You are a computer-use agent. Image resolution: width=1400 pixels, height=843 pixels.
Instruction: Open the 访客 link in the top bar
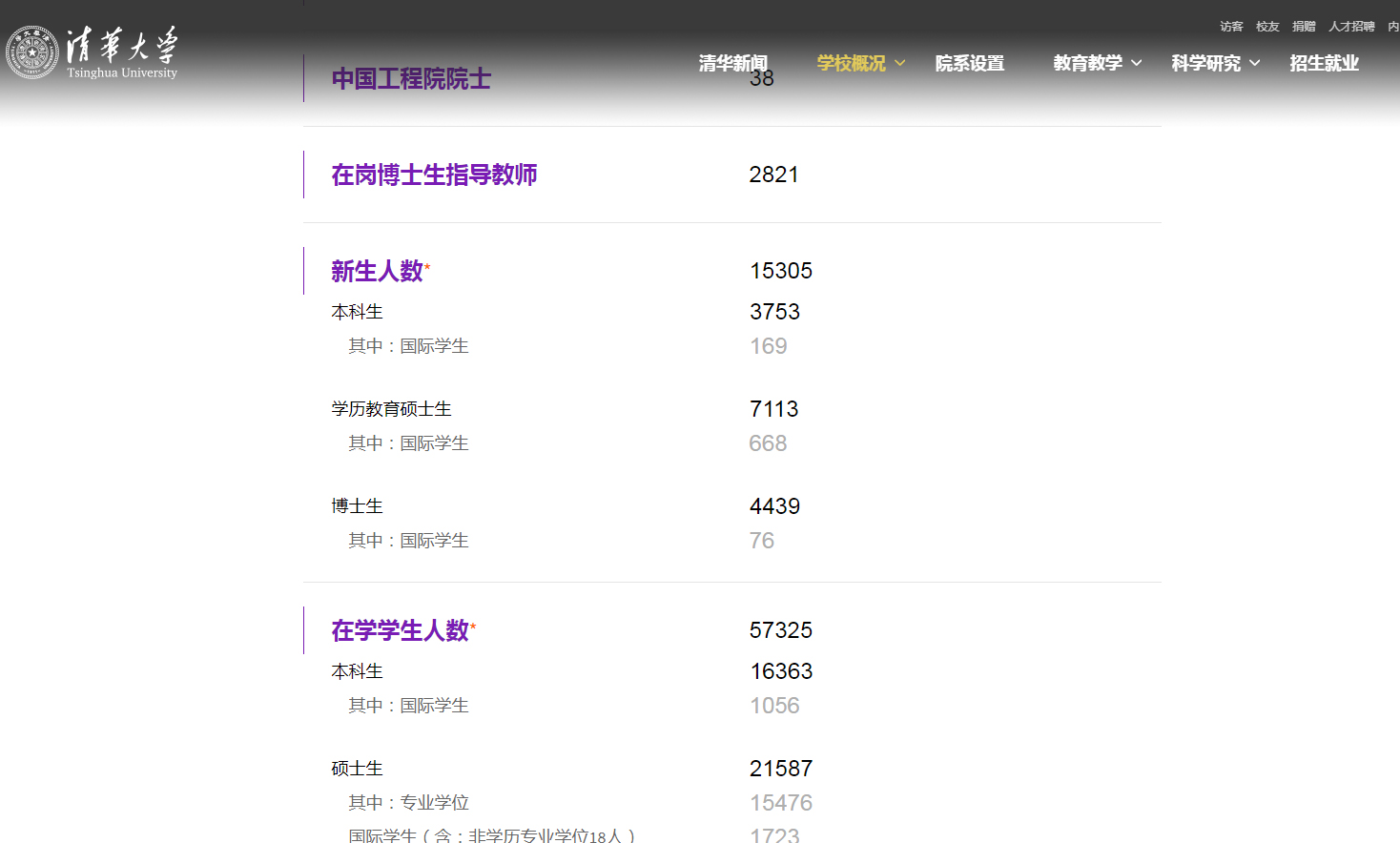(1230, 26)
